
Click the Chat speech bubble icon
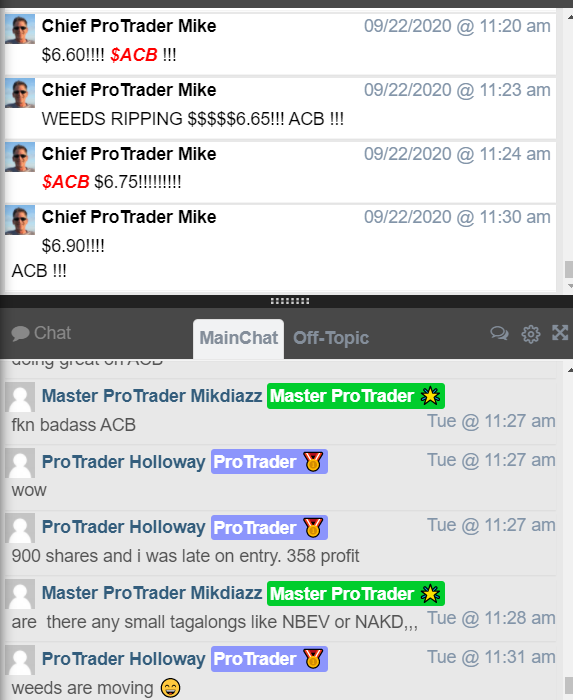click(x=20, y=333)
